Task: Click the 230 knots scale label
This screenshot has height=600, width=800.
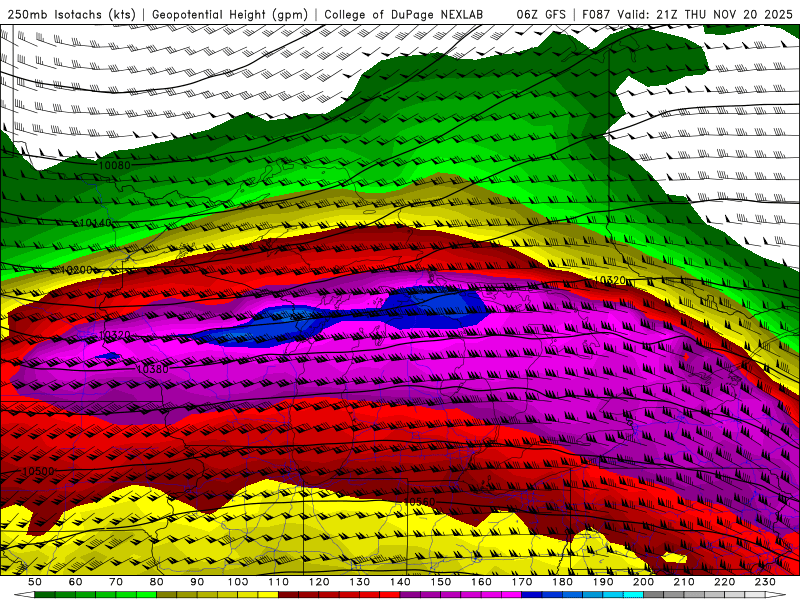Action: coord(765,582)
